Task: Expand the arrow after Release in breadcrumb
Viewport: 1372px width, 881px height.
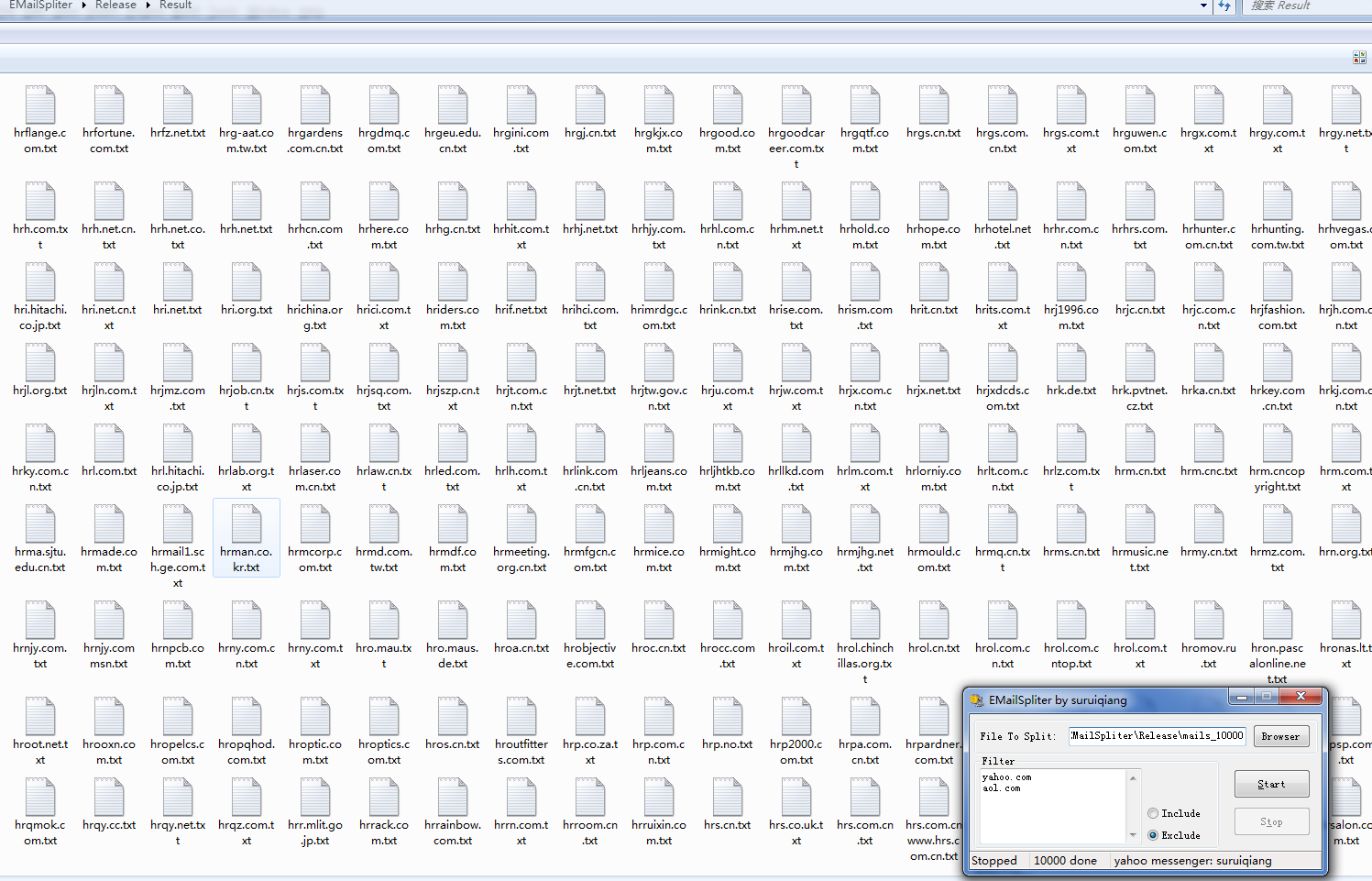Action: (148, 6)
